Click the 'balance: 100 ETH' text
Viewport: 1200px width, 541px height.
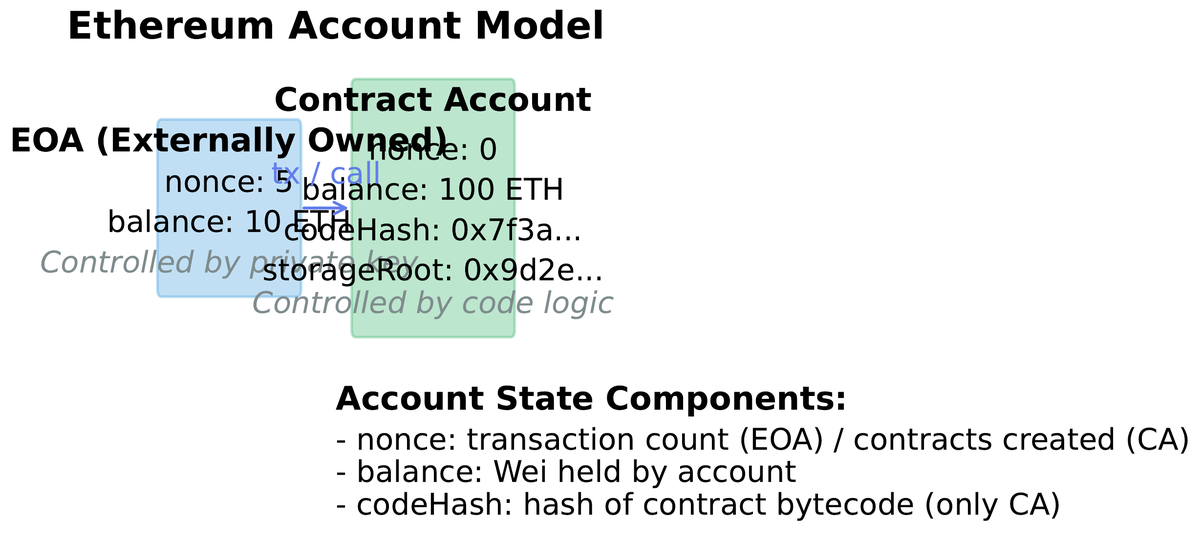point(432,190)
